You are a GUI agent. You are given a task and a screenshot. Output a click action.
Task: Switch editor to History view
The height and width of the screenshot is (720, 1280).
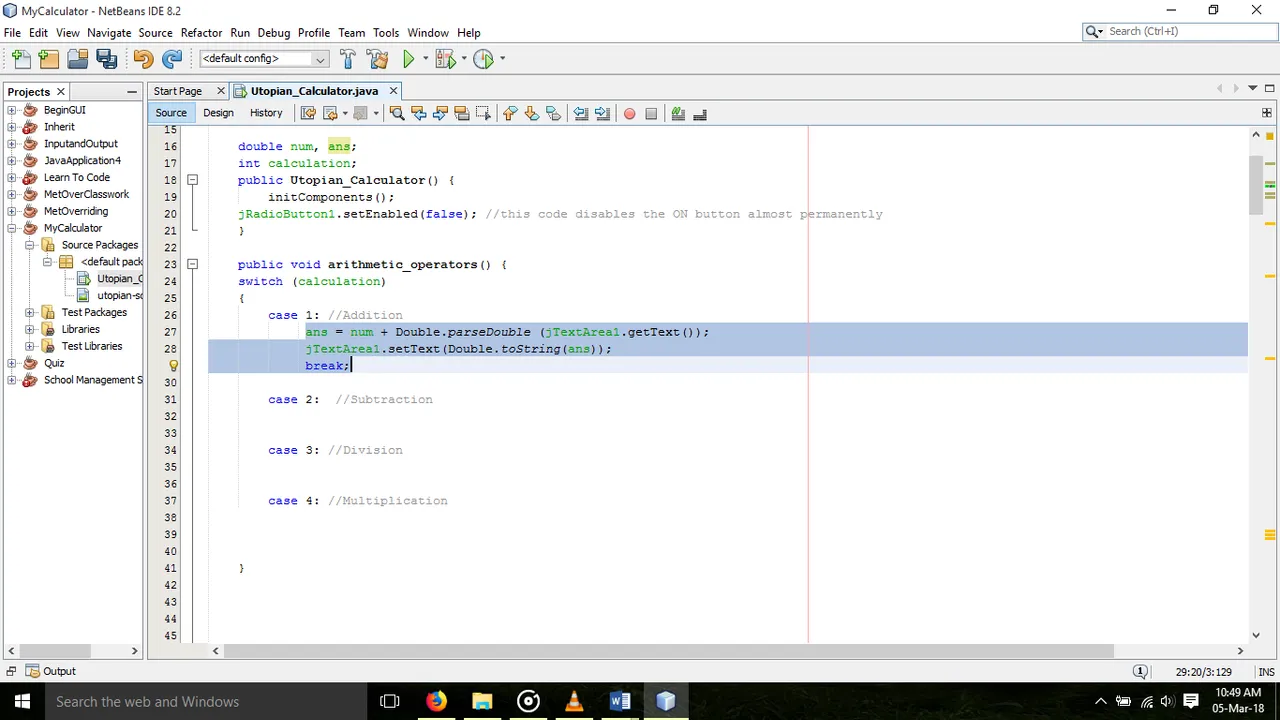pos(266,113)
